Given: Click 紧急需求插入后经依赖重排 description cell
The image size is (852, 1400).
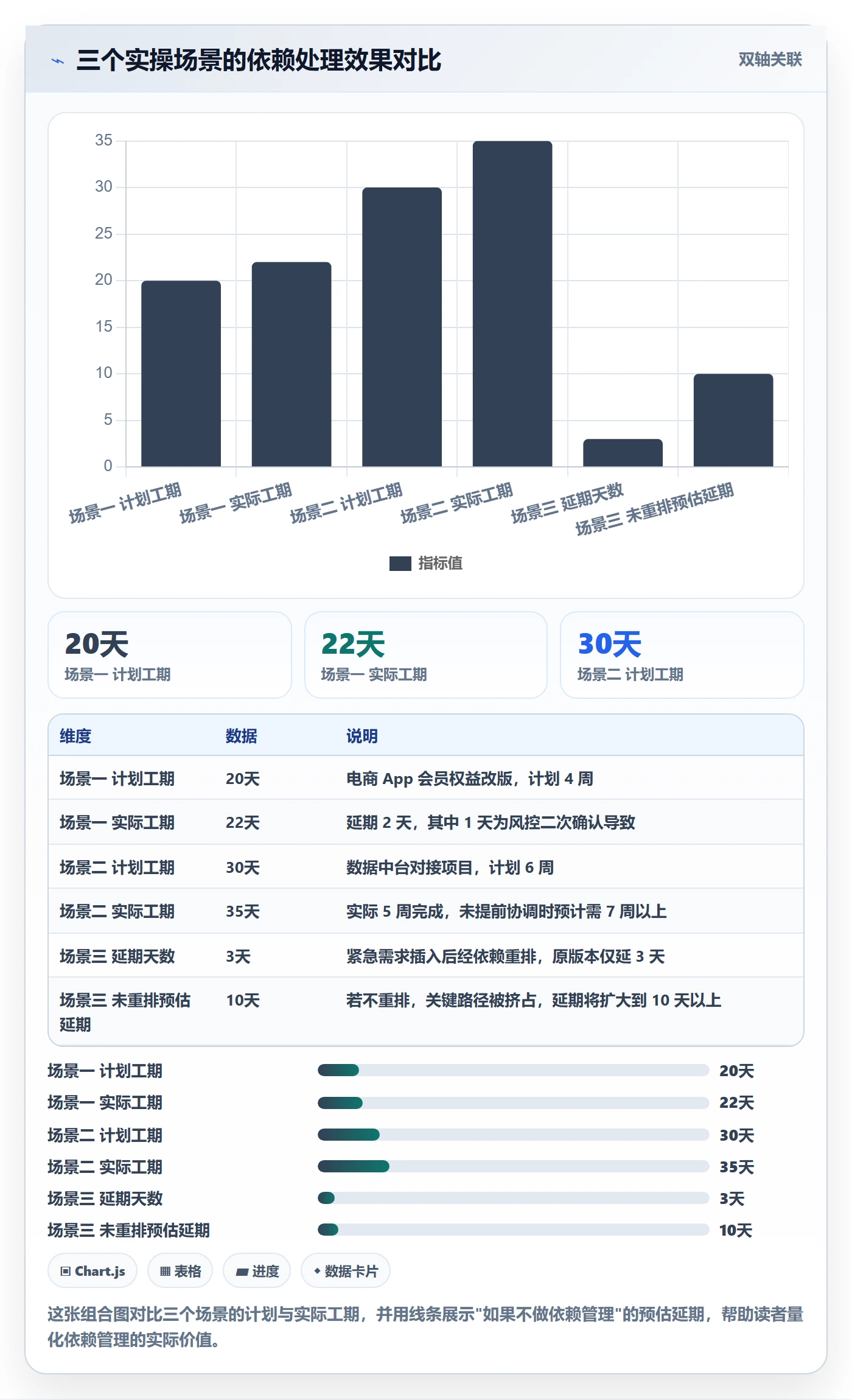Looking at the screenshot, I should point(505,956).
